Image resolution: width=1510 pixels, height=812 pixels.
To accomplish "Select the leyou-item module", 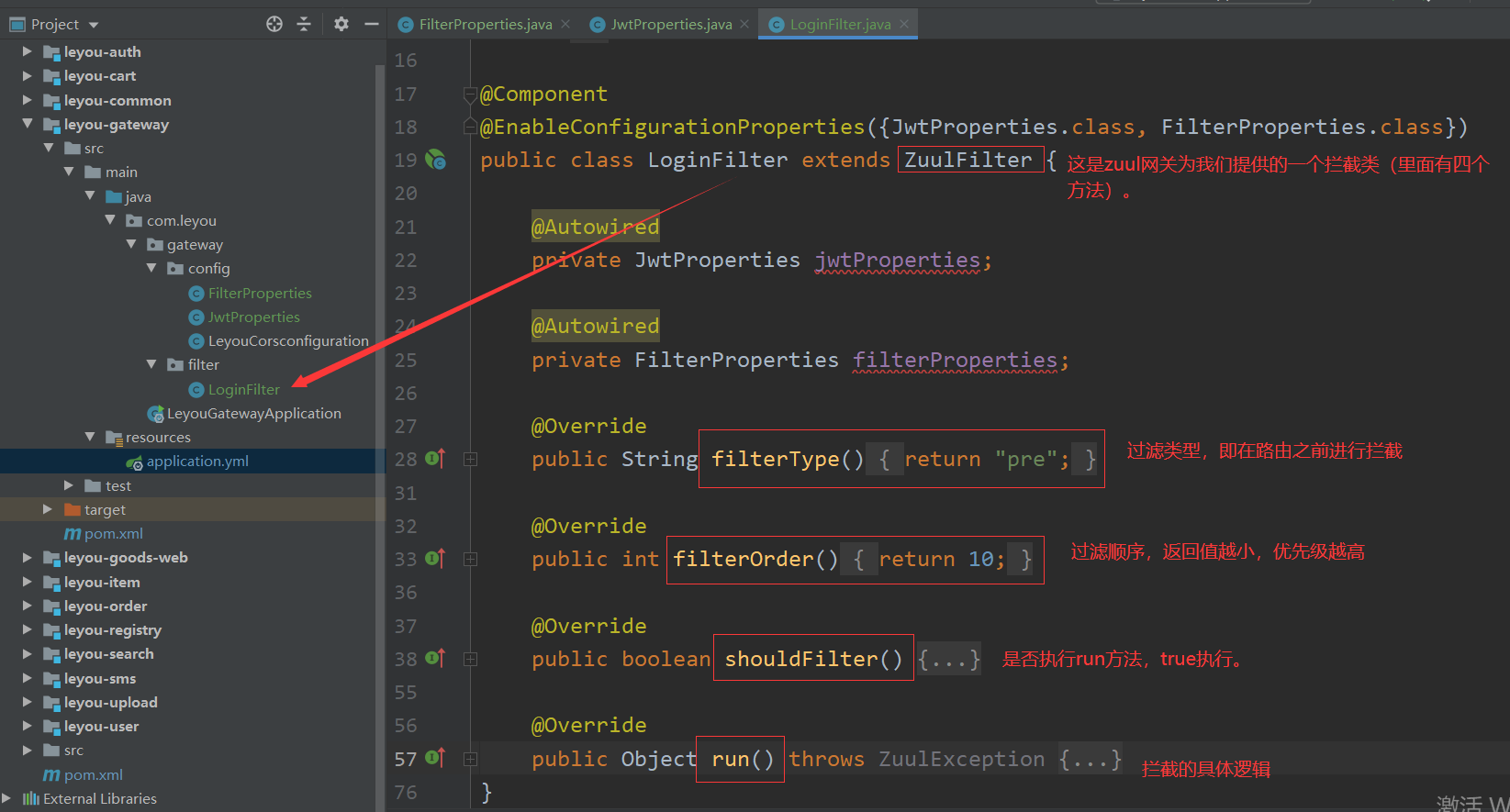I will click(x=102, y=582).
